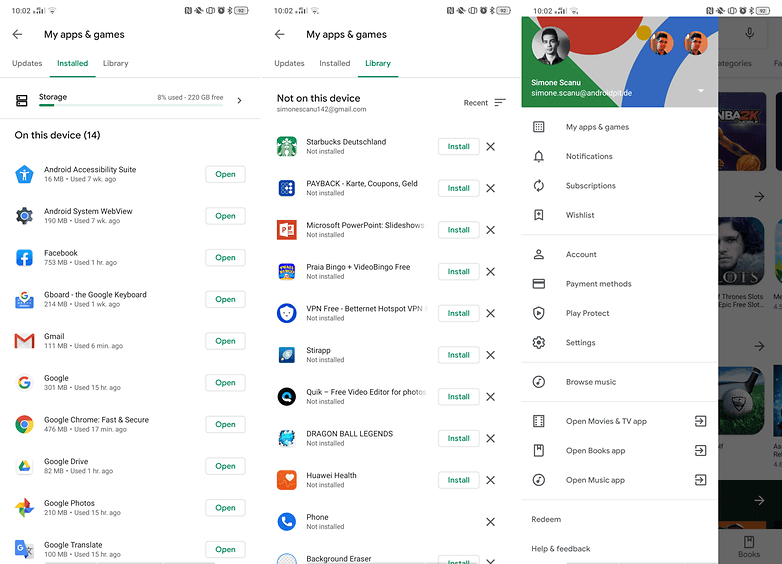The width and height of the screenshot is (782, 564).
Task: Tap the Storage usage progress bar
Action: click(x=131, y=105)
